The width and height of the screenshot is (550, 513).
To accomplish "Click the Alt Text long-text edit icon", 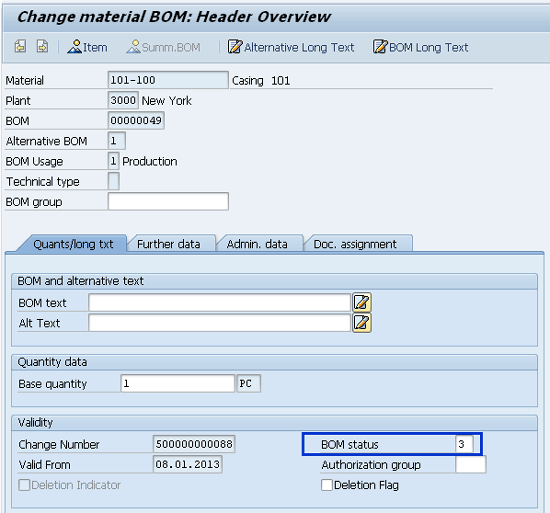I will (x=362, y=323).
